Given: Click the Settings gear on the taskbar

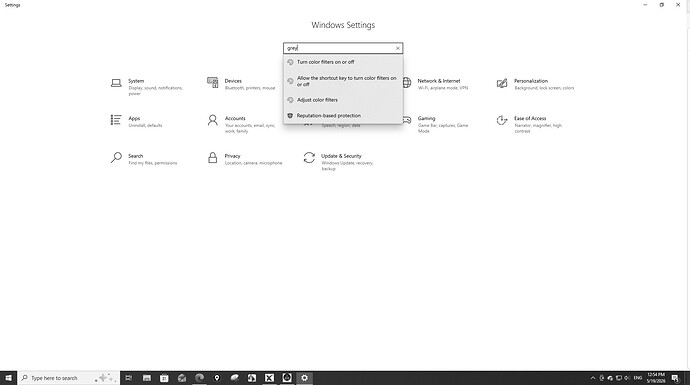Looking at the screenshot, I should point(305,378).
